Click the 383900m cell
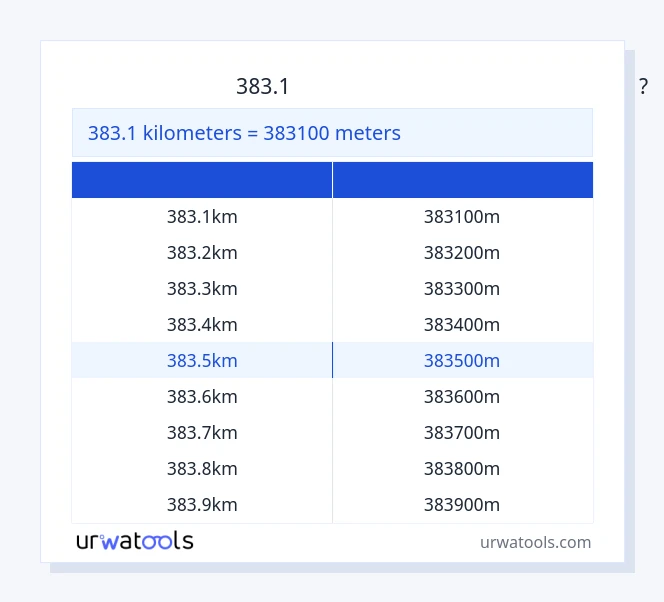This screenshot has width=664, height=602. [462, 505]
